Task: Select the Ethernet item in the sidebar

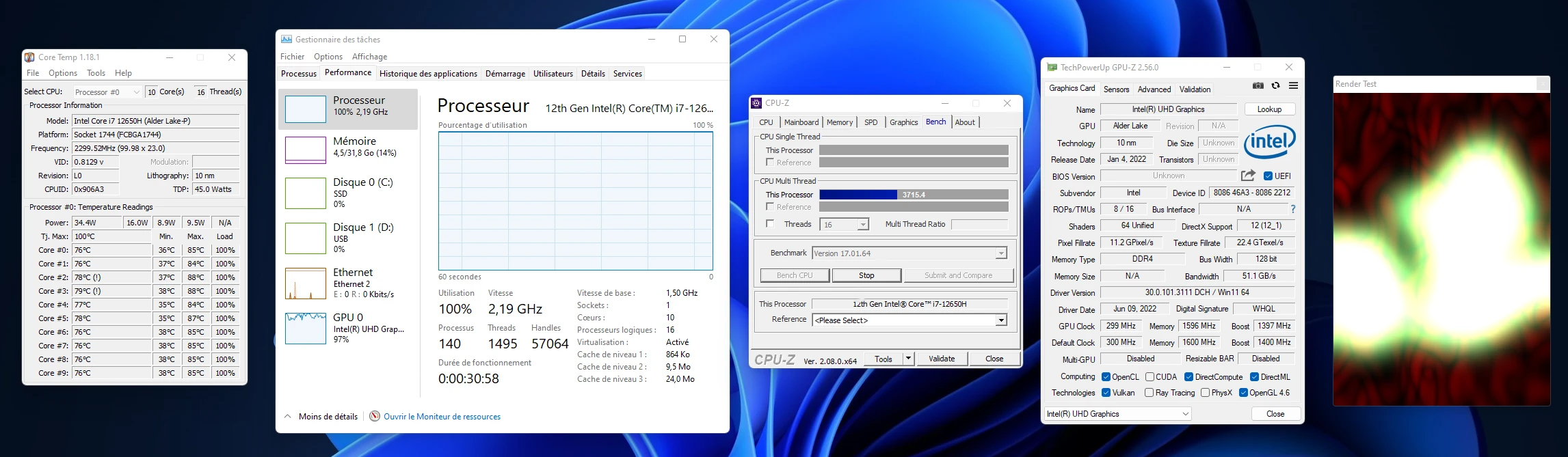Action: 348,283
